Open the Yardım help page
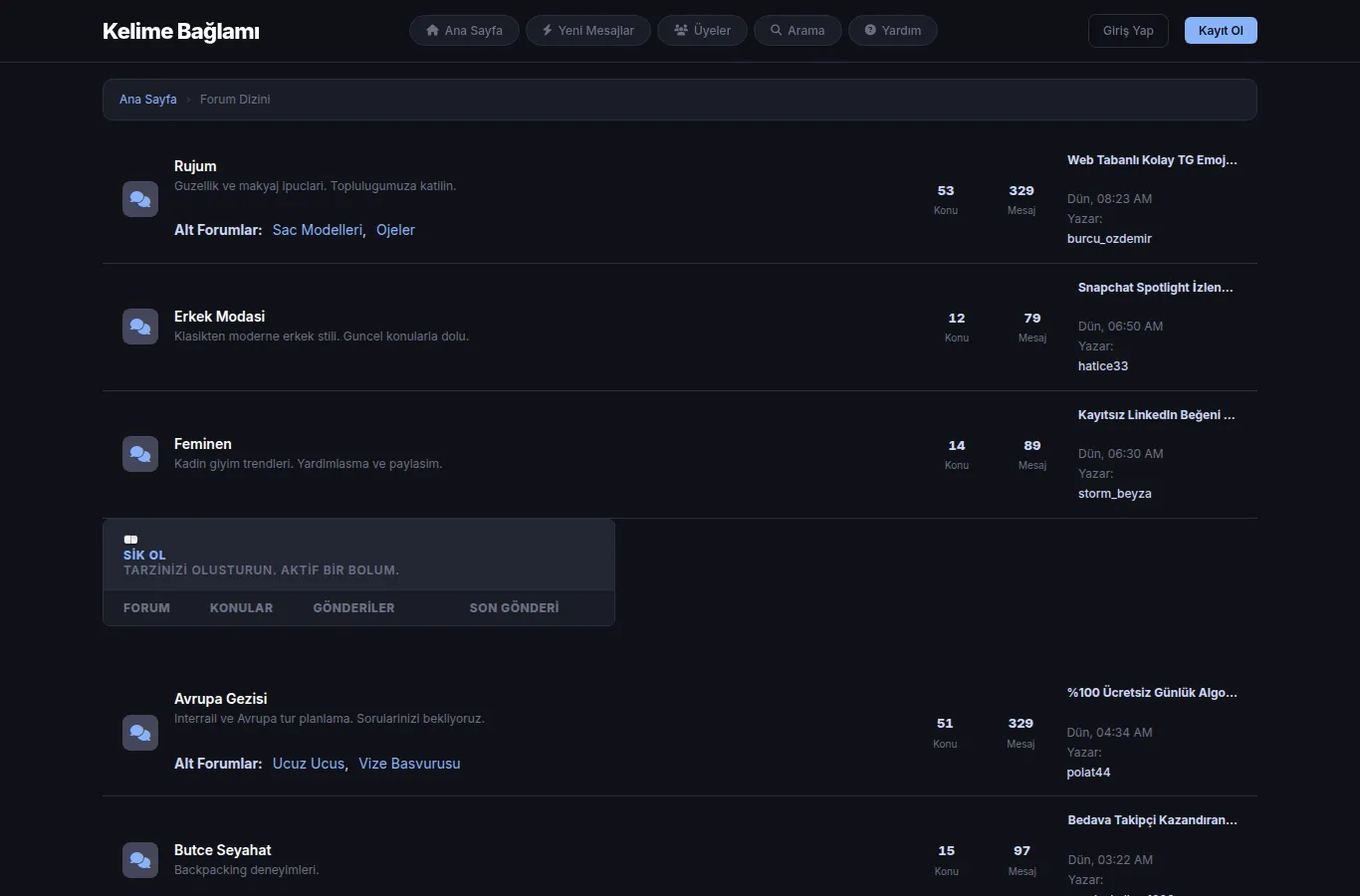The height and width of the screenshot is (896, 1360). [x=892, y=31]
